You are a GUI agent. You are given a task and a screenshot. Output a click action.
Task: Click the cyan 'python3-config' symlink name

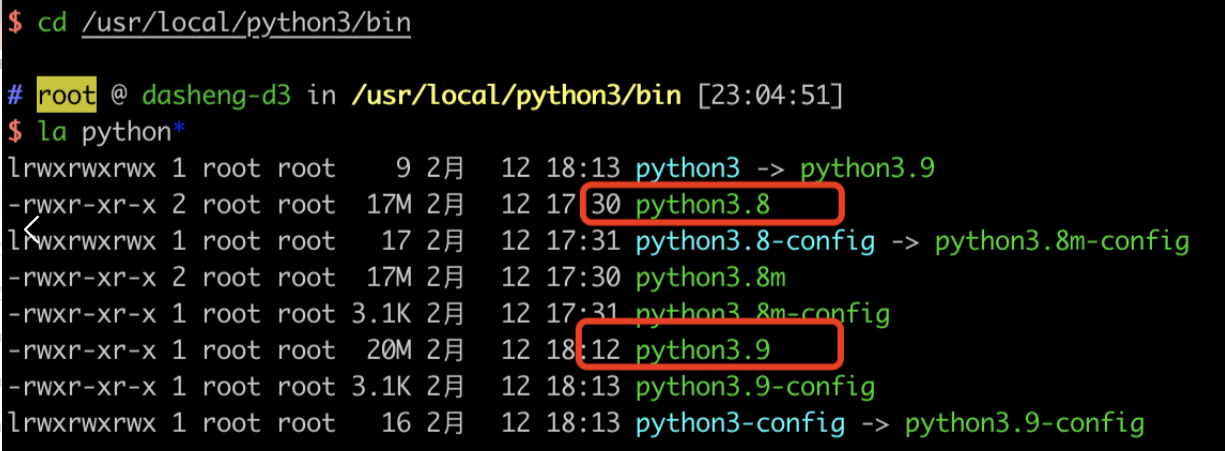(740, 423)
